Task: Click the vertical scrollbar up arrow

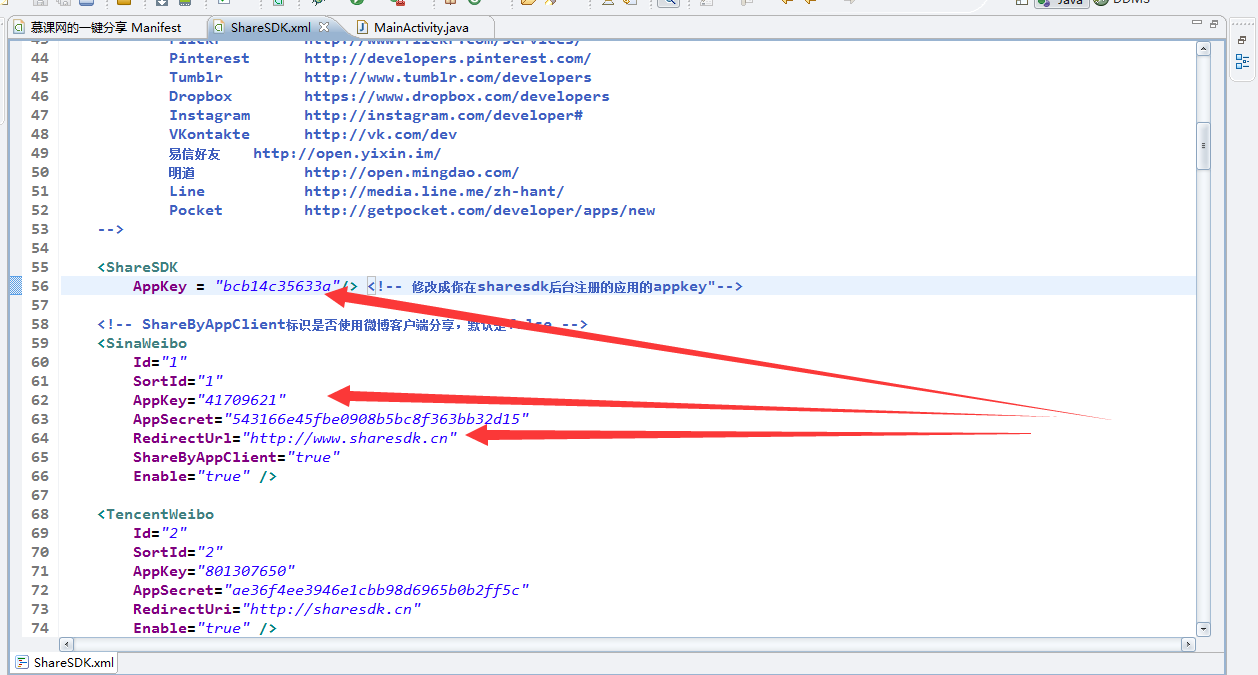Action: click(x=1204, y=46)
